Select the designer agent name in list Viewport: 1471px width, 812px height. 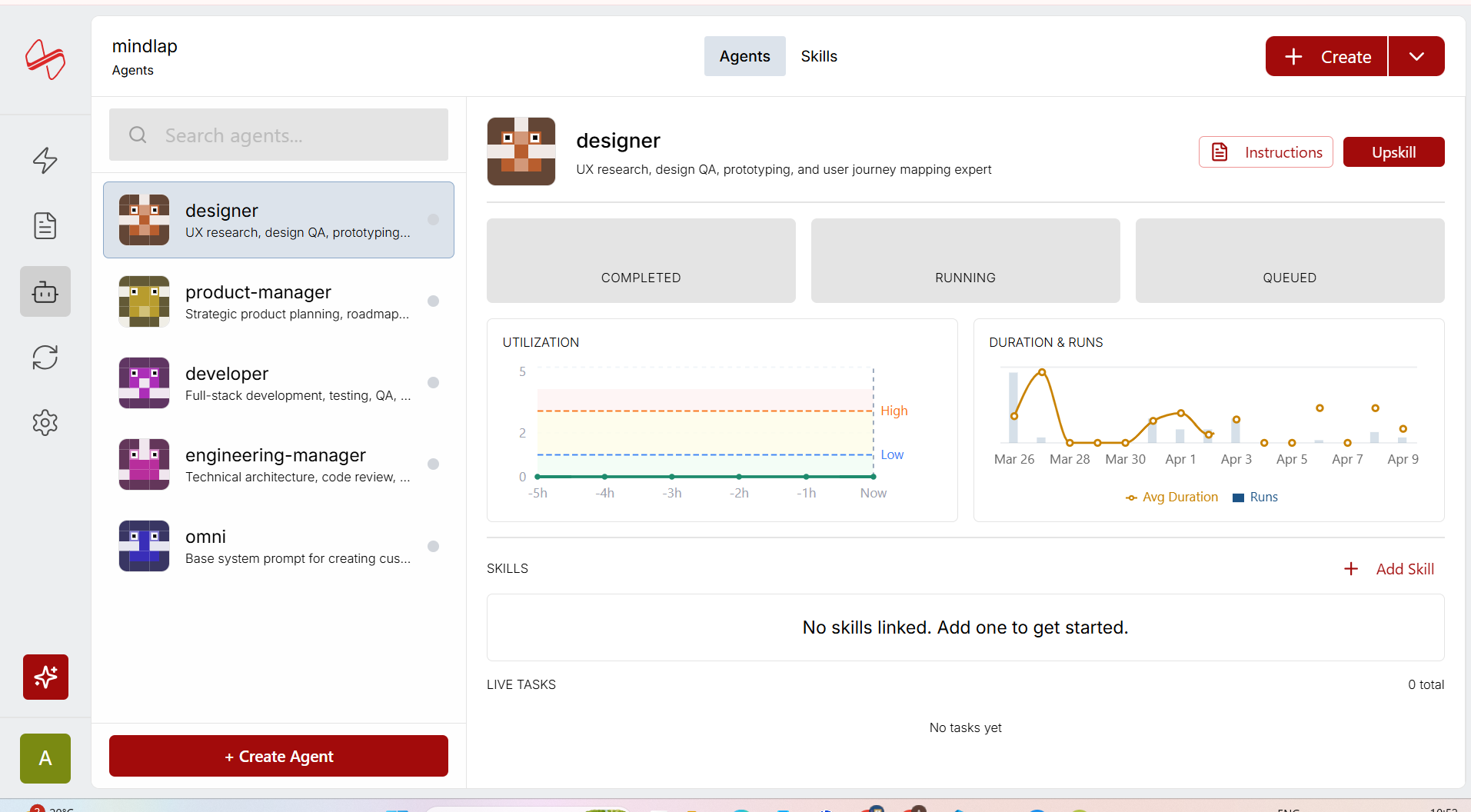pyautogui.click(x=221, y=211)
